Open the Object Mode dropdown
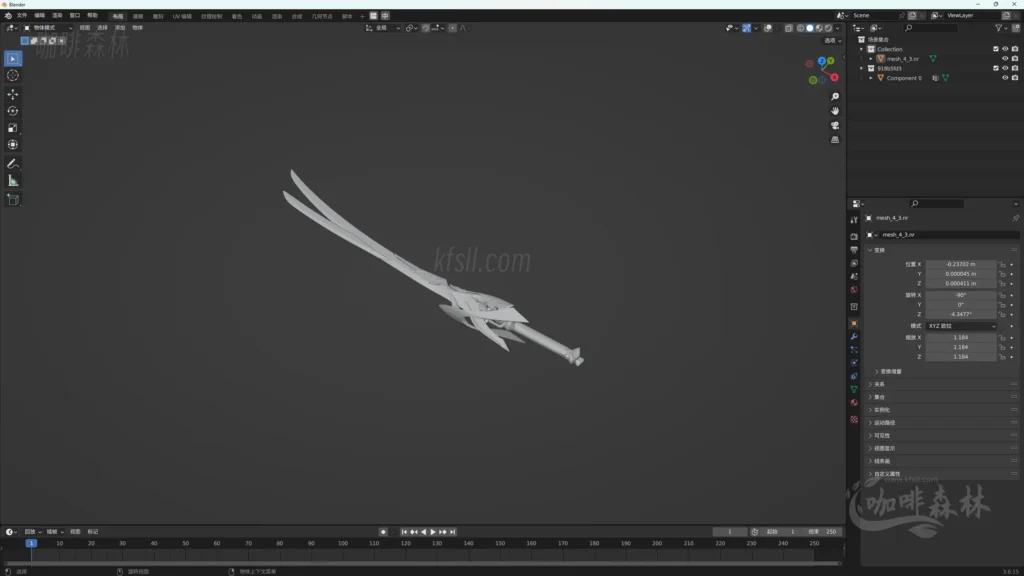The height and width of the screenshot is (576, 1024). tap(48, 28)
